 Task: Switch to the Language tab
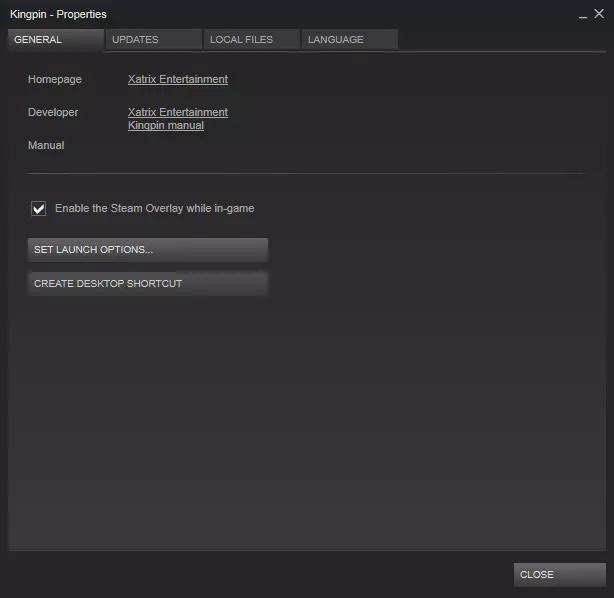click(350, 40)
